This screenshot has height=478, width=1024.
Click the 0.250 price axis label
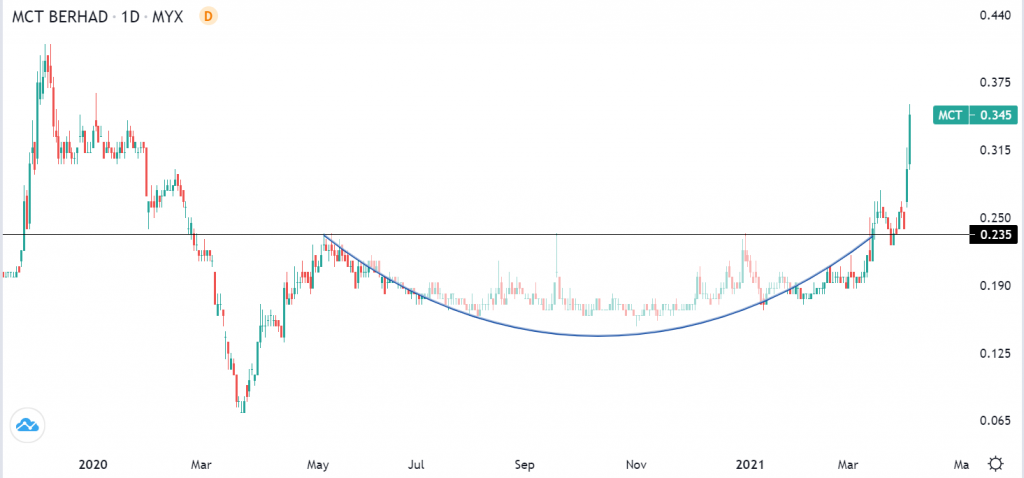(x=994, y=217)
